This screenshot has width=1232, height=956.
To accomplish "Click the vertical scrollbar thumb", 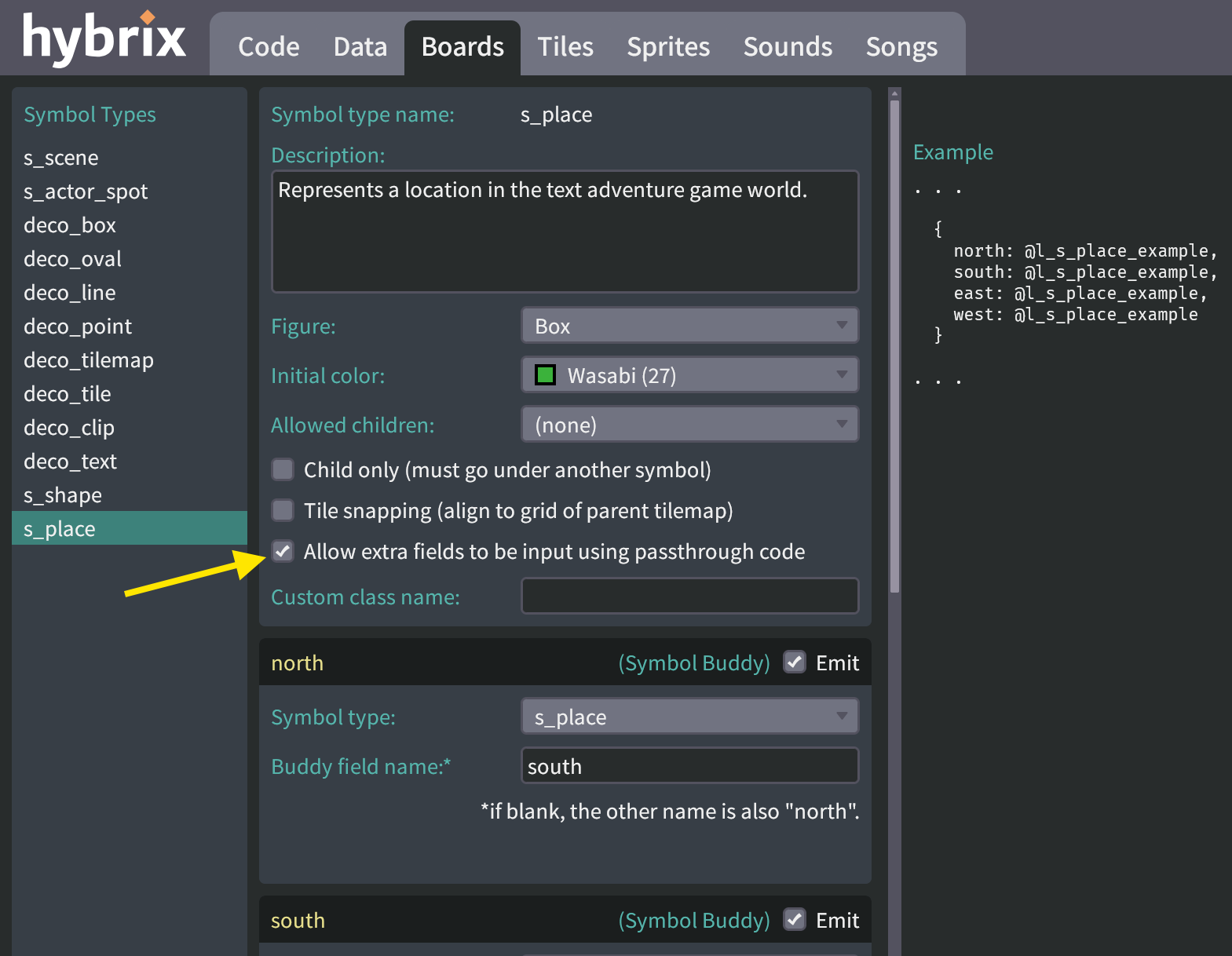I will (x=894, y=345).
